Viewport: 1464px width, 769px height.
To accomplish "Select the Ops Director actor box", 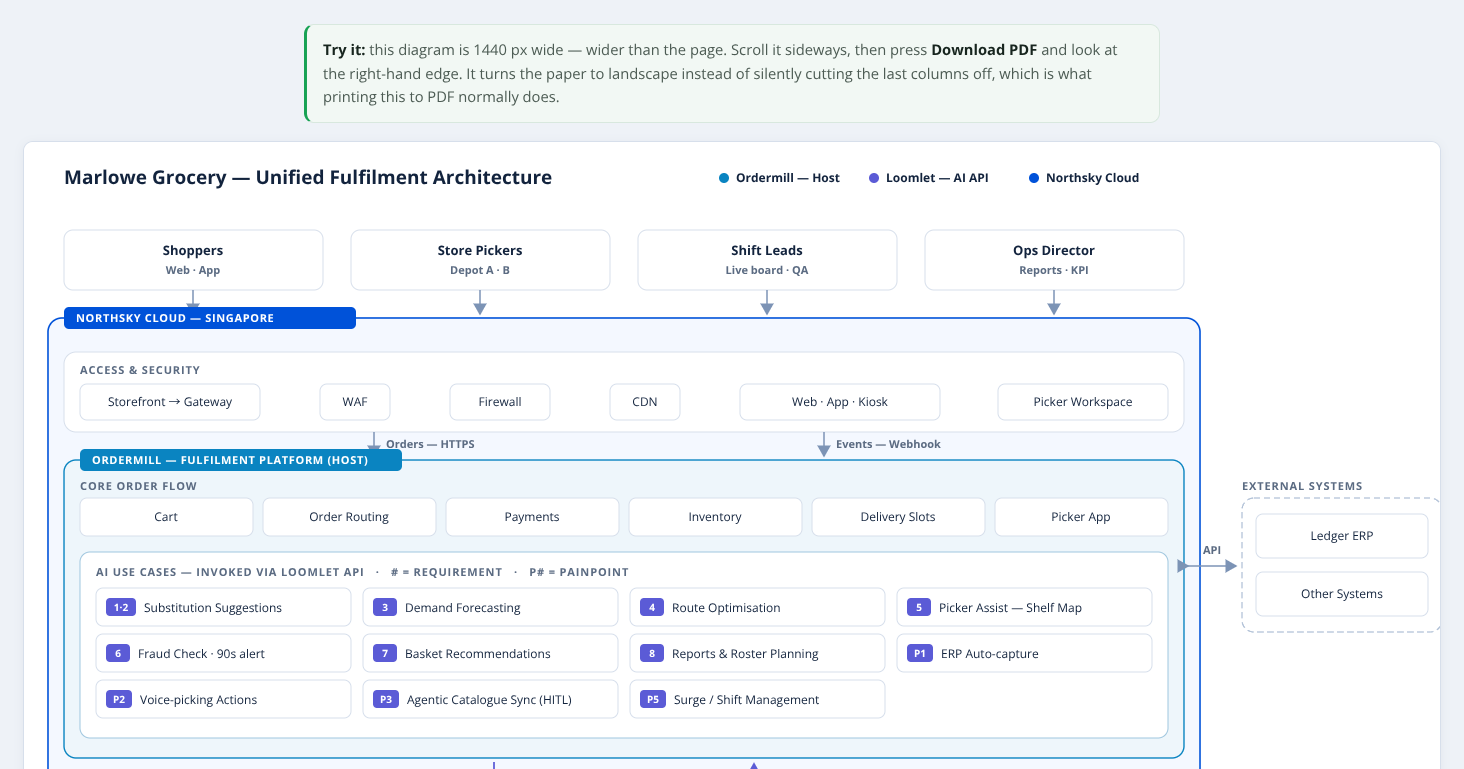I will 1054,260.
